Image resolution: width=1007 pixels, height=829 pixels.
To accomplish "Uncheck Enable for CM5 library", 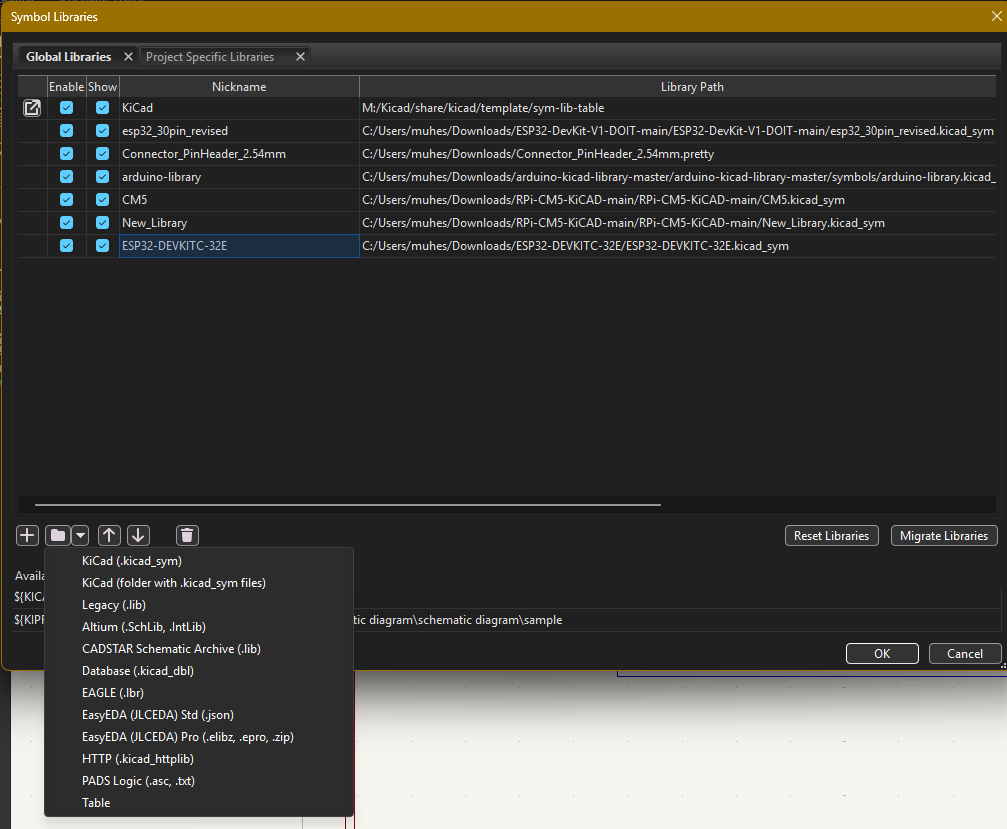I will [x=66, y=200].
